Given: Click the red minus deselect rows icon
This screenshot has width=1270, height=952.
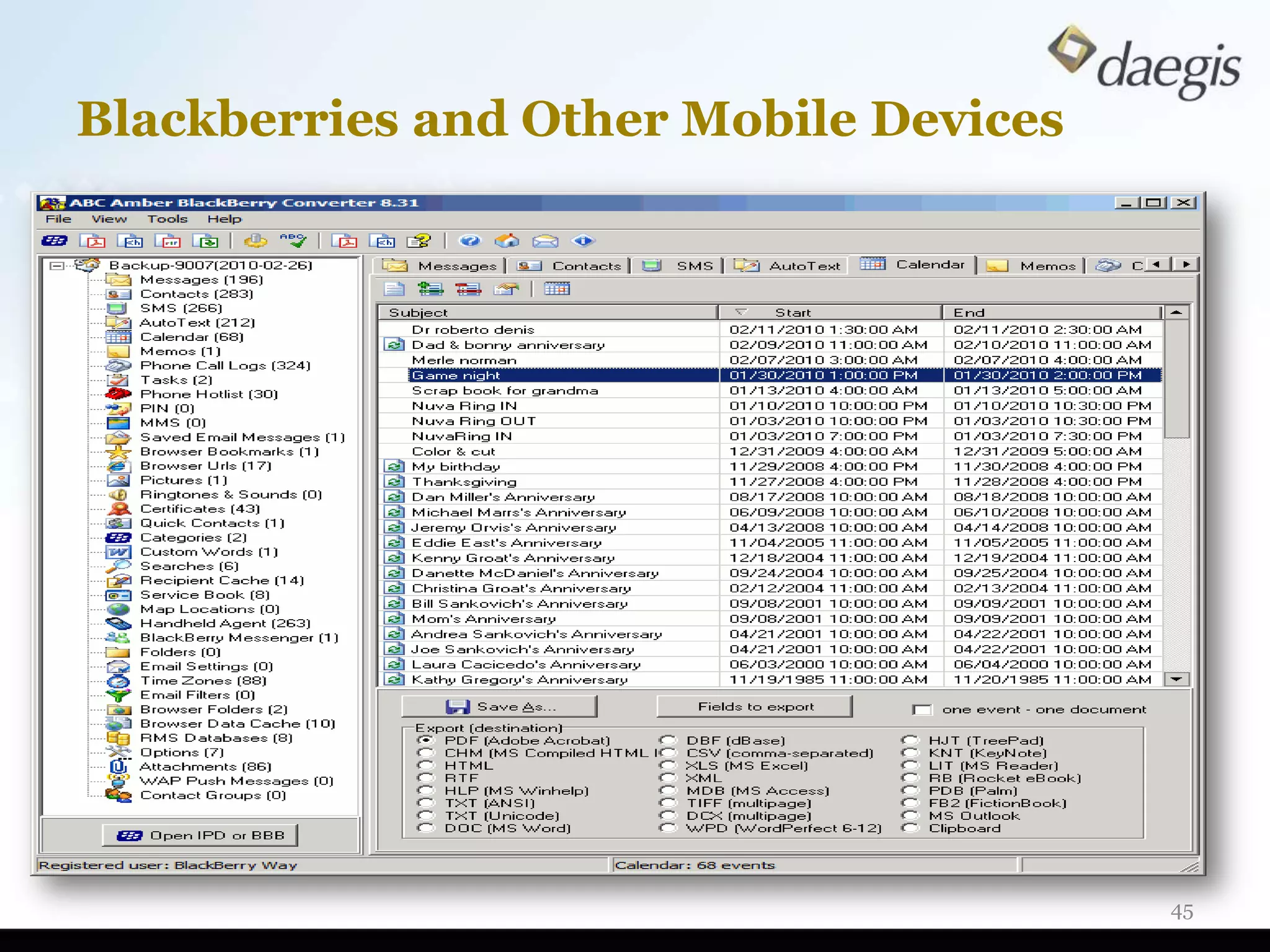Looking at the screenshot, I should [468, 288].
